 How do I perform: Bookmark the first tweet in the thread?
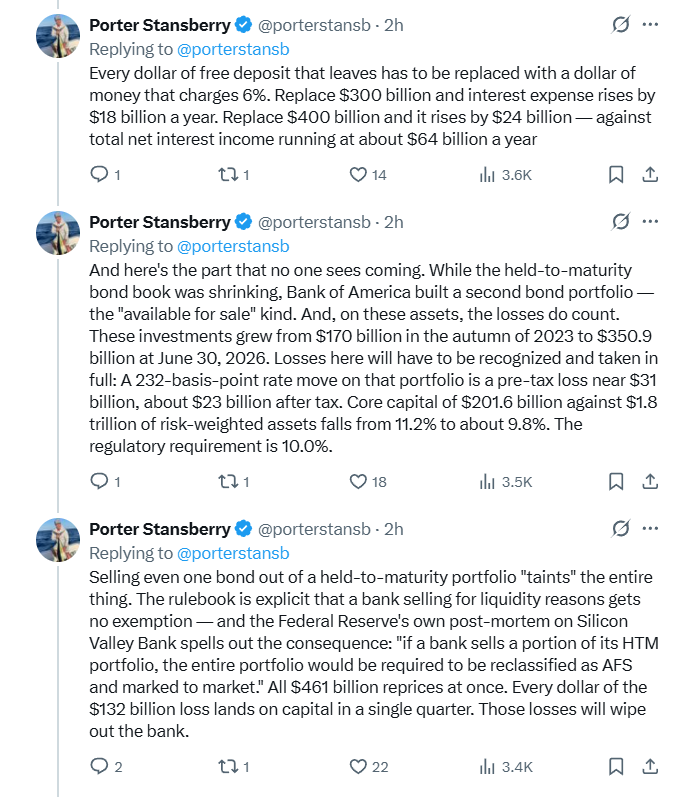[x=616, y=175]
